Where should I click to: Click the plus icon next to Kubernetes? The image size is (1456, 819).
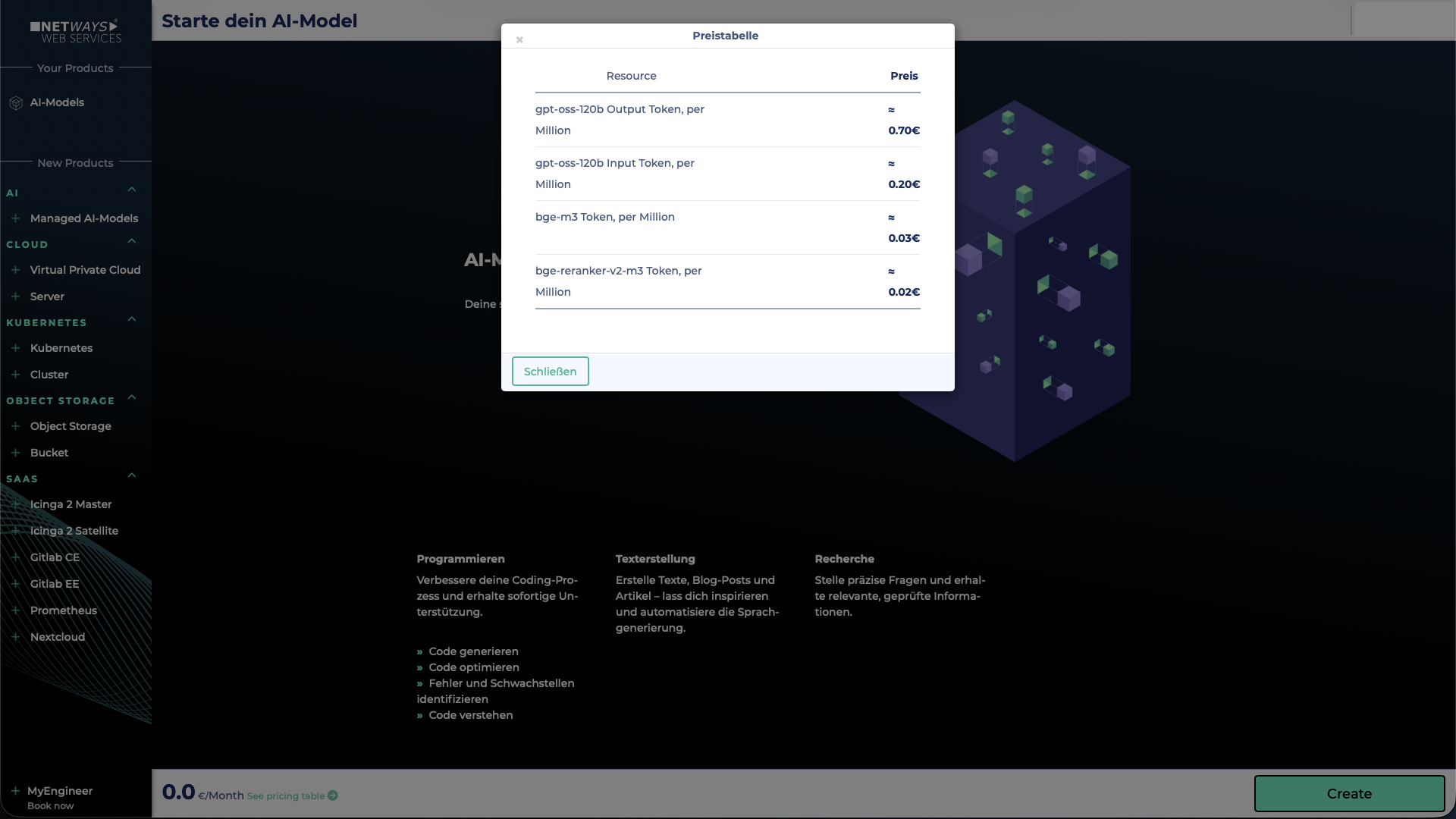[x=16, y=348]
